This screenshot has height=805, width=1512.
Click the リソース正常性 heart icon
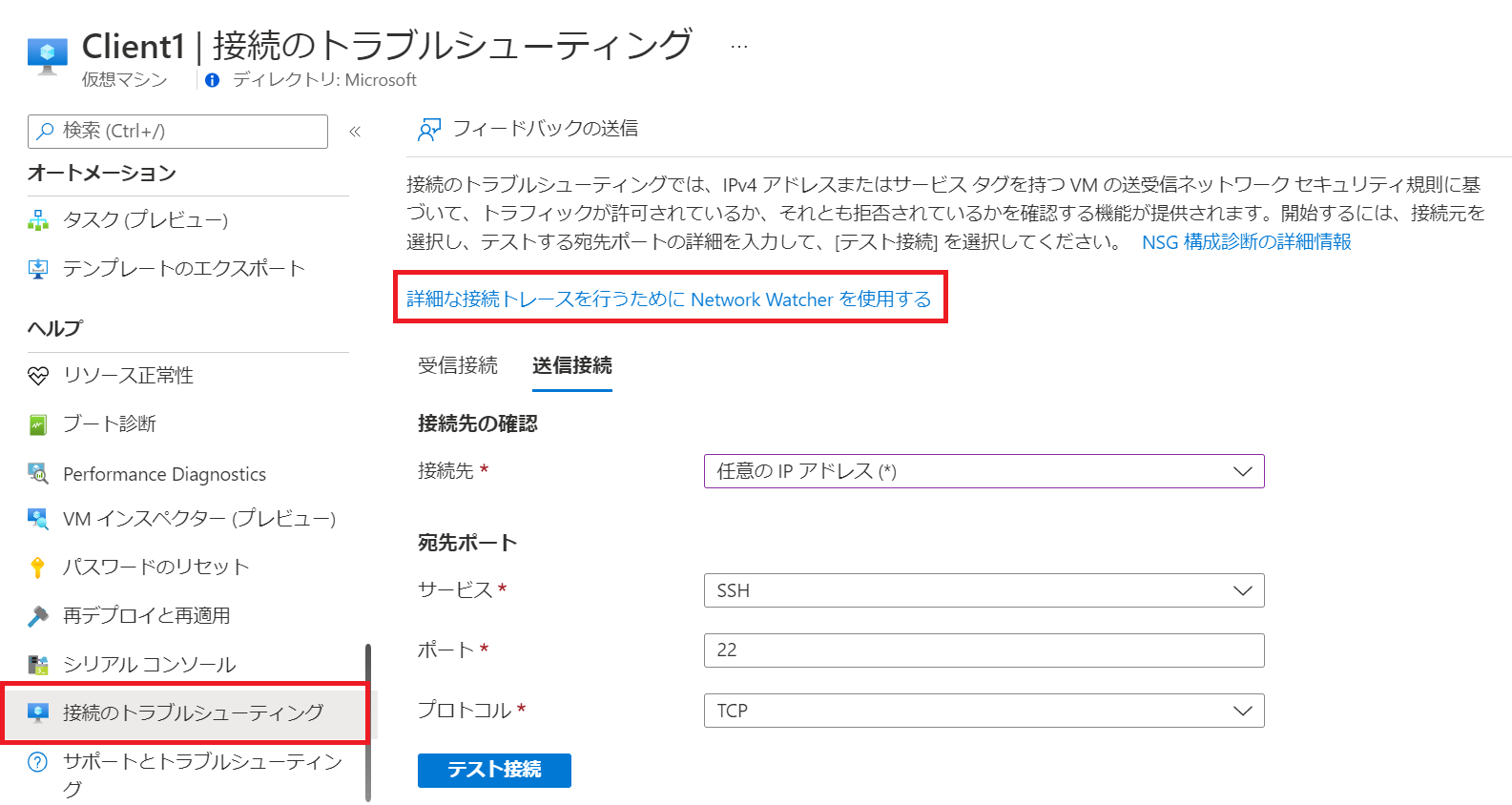pos(38,376)
